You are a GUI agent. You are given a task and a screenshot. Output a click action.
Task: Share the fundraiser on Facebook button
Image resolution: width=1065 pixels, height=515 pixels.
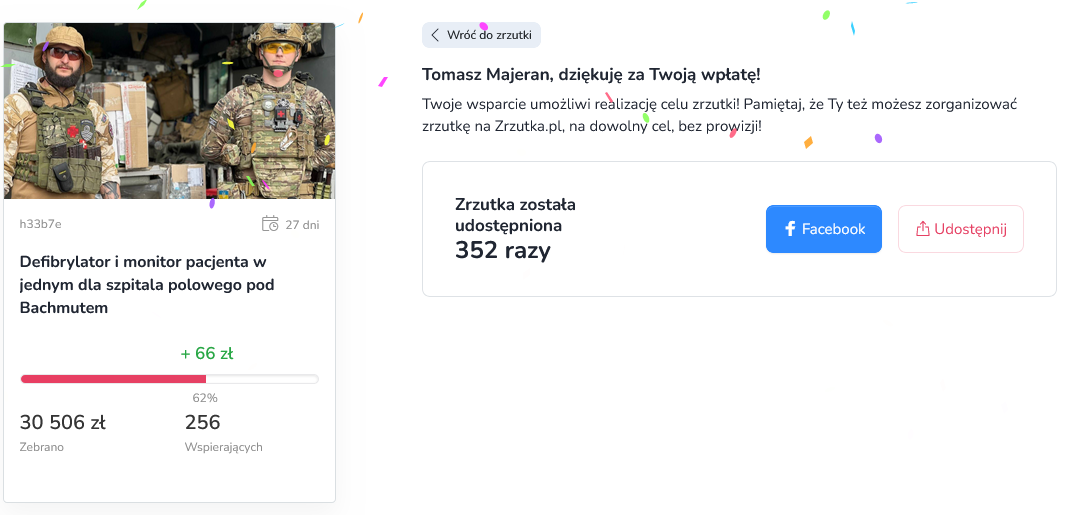[x=823, y=229]
